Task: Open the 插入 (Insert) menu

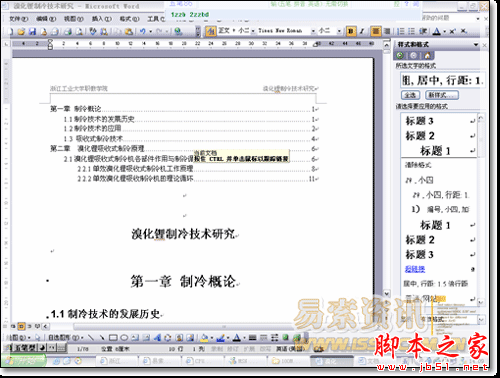Action: point(101,19)
